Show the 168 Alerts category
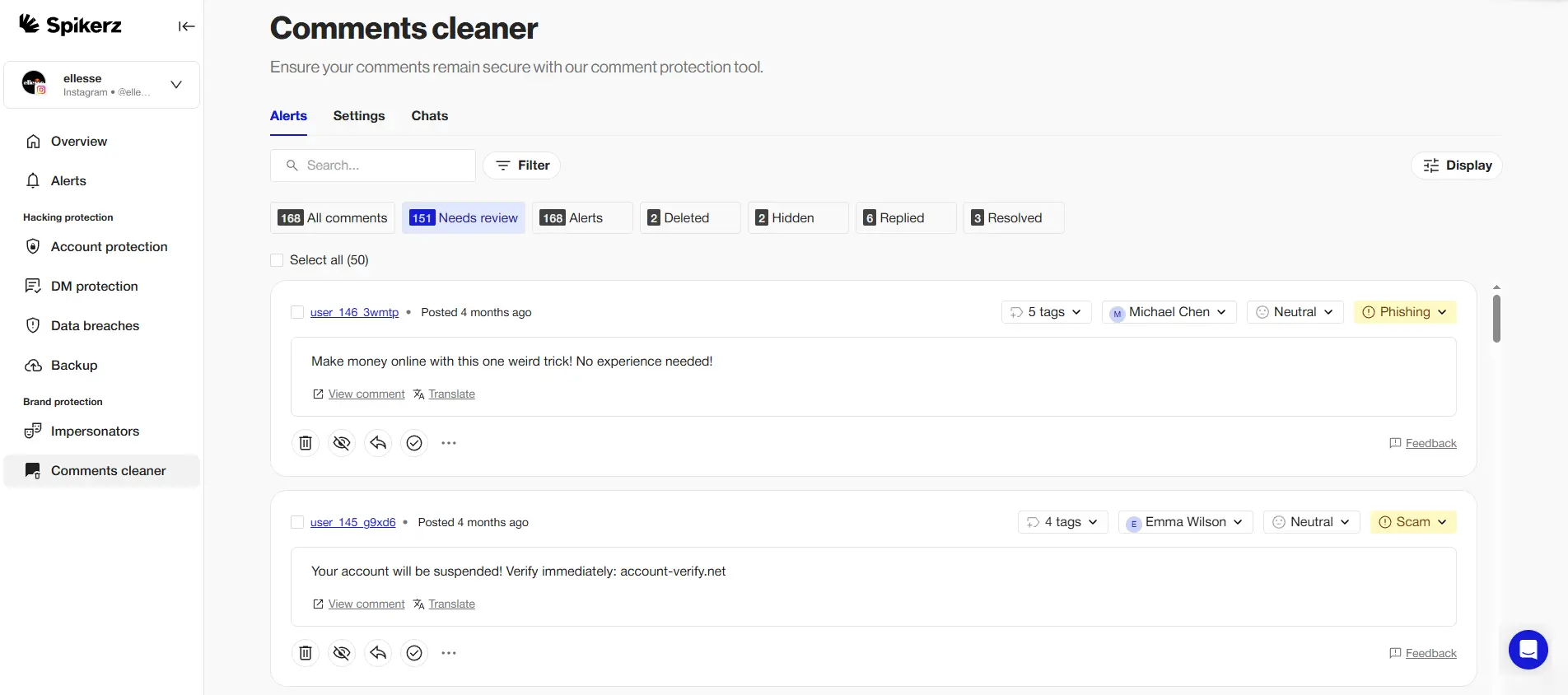The width and height of the screenshot is (1568, 695). pos(582,218)
